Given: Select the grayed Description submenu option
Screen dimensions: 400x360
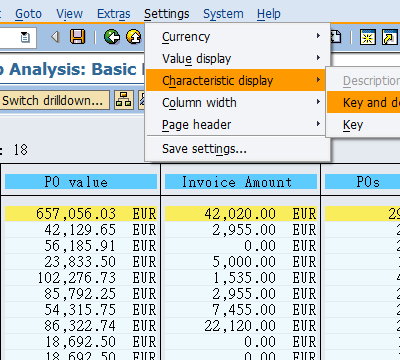Looking at the screenshot, I should pyautogui.click(x=364, y=80).
